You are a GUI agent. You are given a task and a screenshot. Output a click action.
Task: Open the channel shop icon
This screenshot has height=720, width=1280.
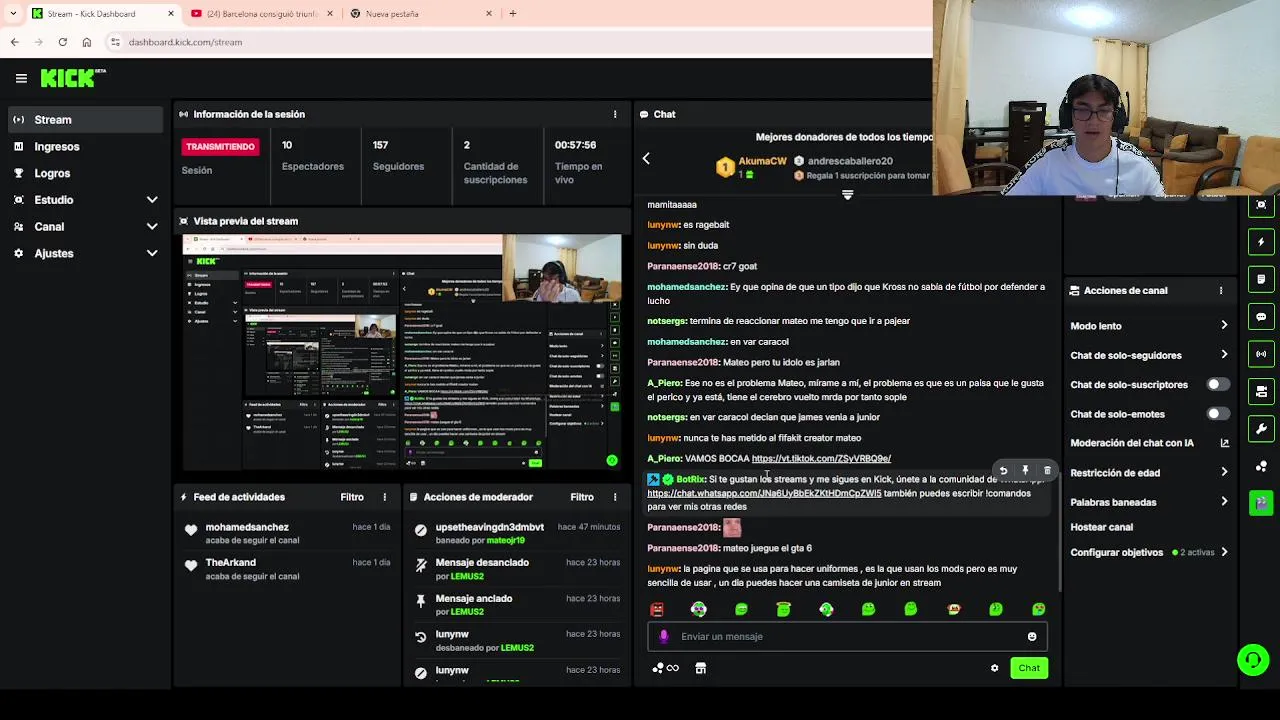coord(700,668)
